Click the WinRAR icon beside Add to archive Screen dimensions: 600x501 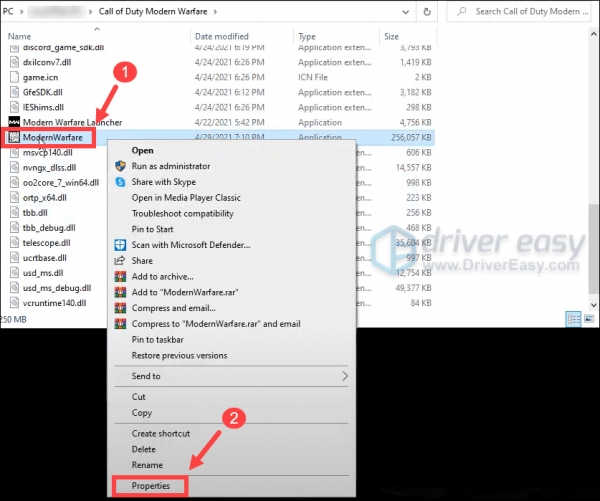120,276
